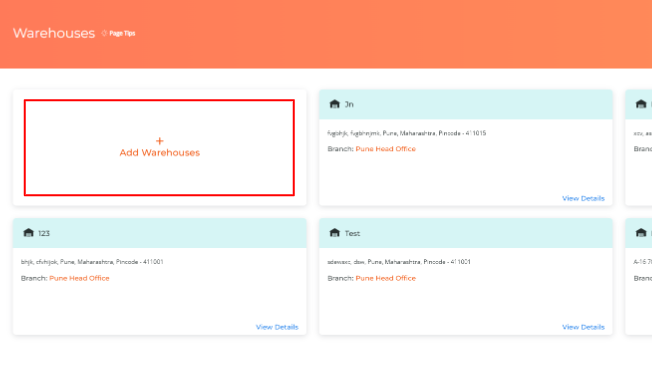This screenshot has height=369, width=652.
Task: Click the lightbulb icon beside Page Tips
Action: click(x=104, y=33)
